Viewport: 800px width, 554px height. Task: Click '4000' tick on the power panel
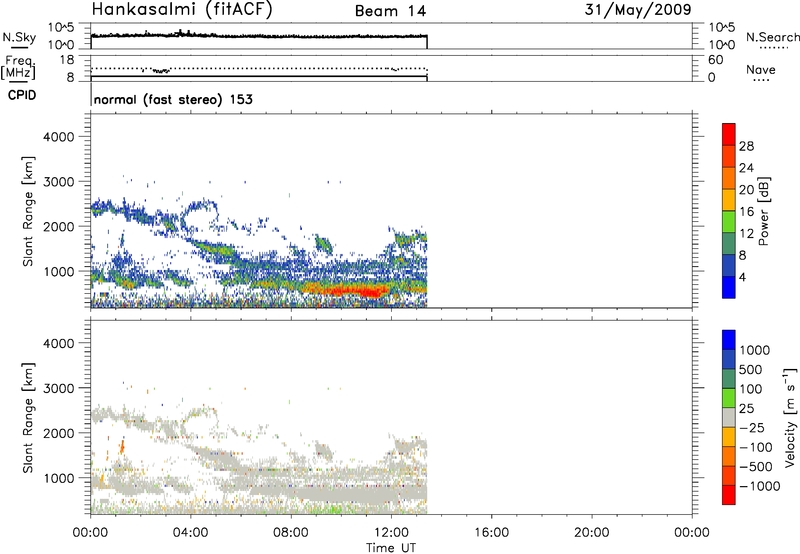pos(59,137)
